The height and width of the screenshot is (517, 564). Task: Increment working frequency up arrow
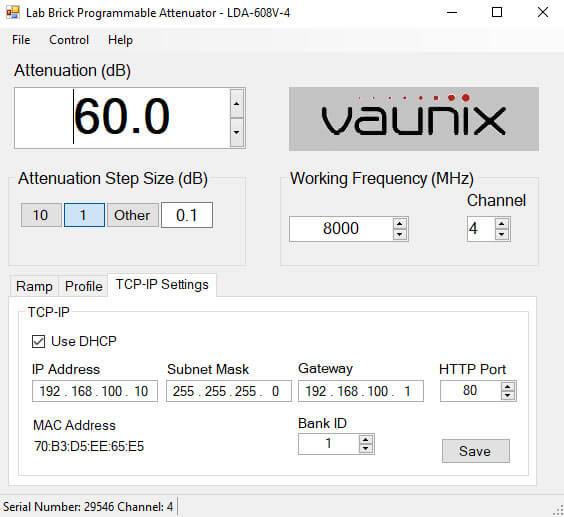pos(400,224)
